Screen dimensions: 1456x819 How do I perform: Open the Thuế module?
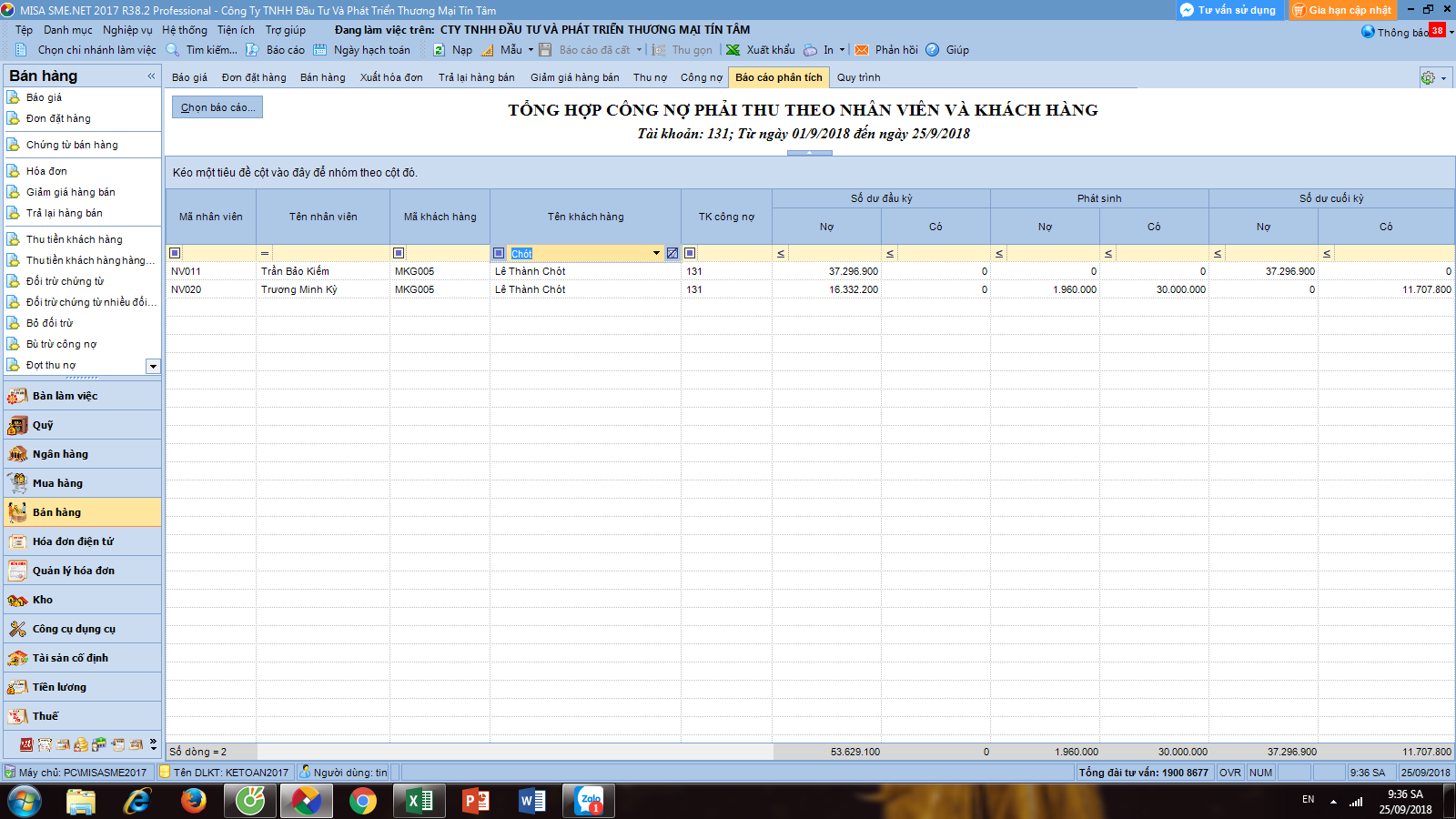coord(82,716)
